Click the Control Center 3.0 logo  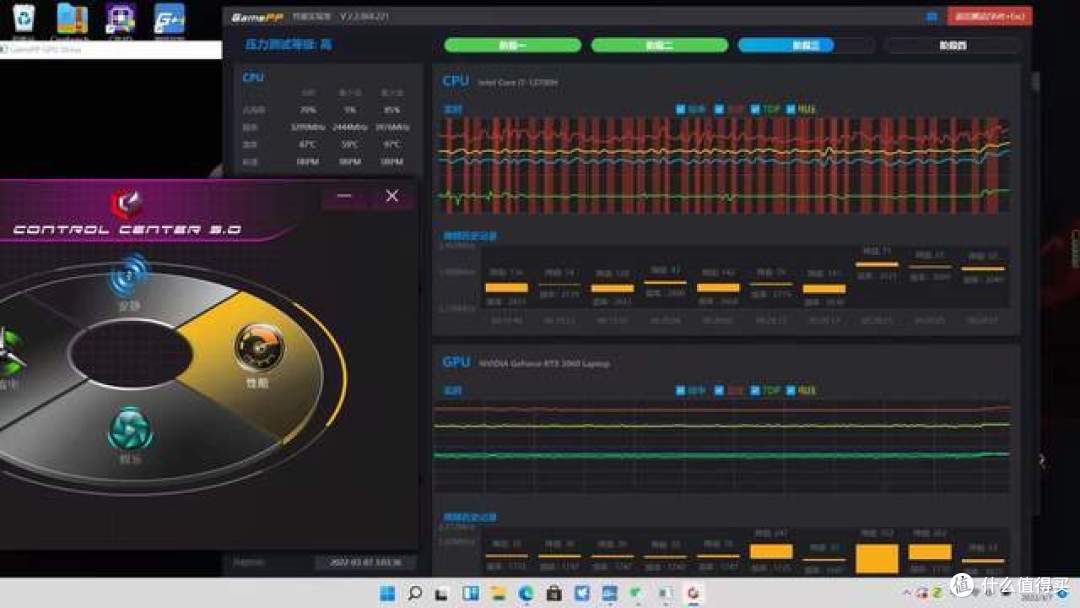click(x=126, y=203)
